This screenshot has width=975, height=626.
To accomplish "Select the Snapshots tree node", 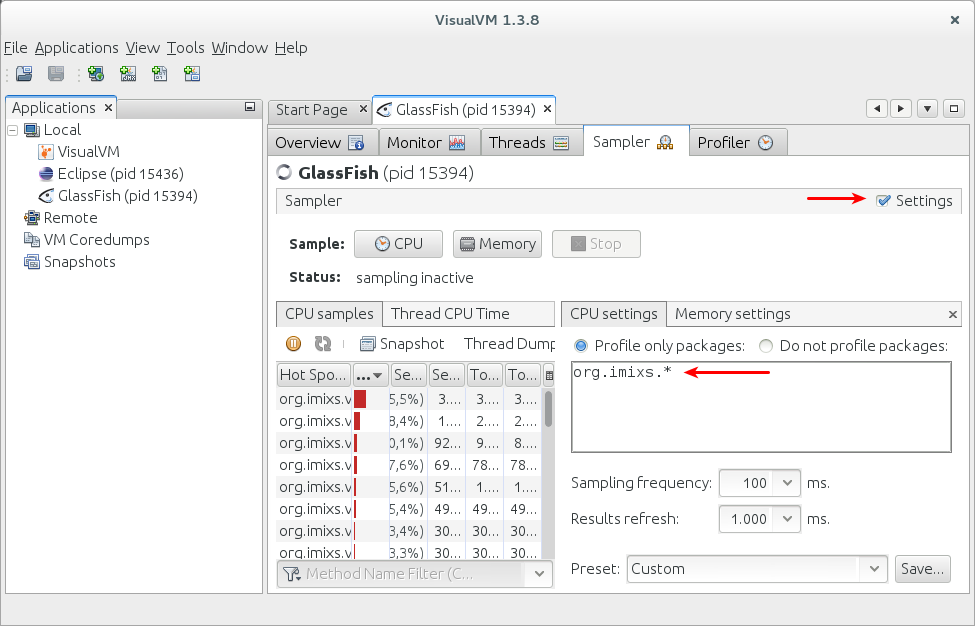I will [70, 262].
